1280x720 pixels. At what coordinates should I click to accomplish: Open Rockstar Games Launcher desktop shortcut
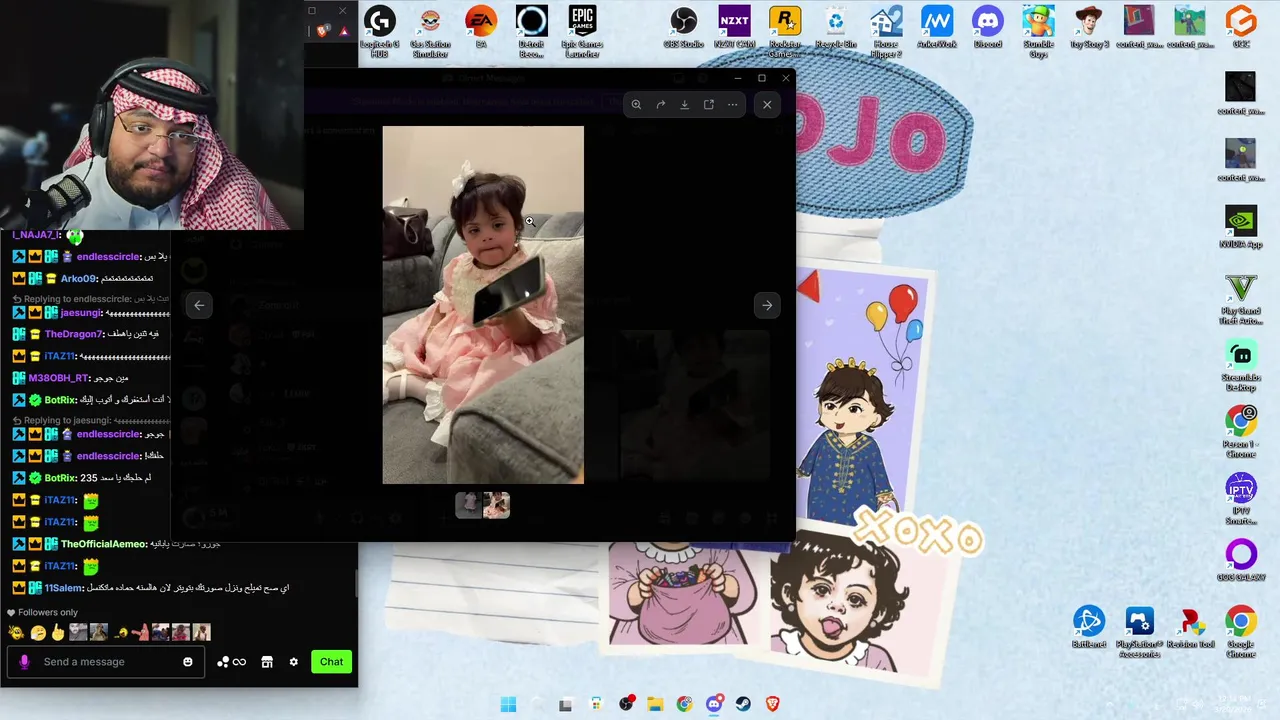pyautogui.click(x=785, y=31)
